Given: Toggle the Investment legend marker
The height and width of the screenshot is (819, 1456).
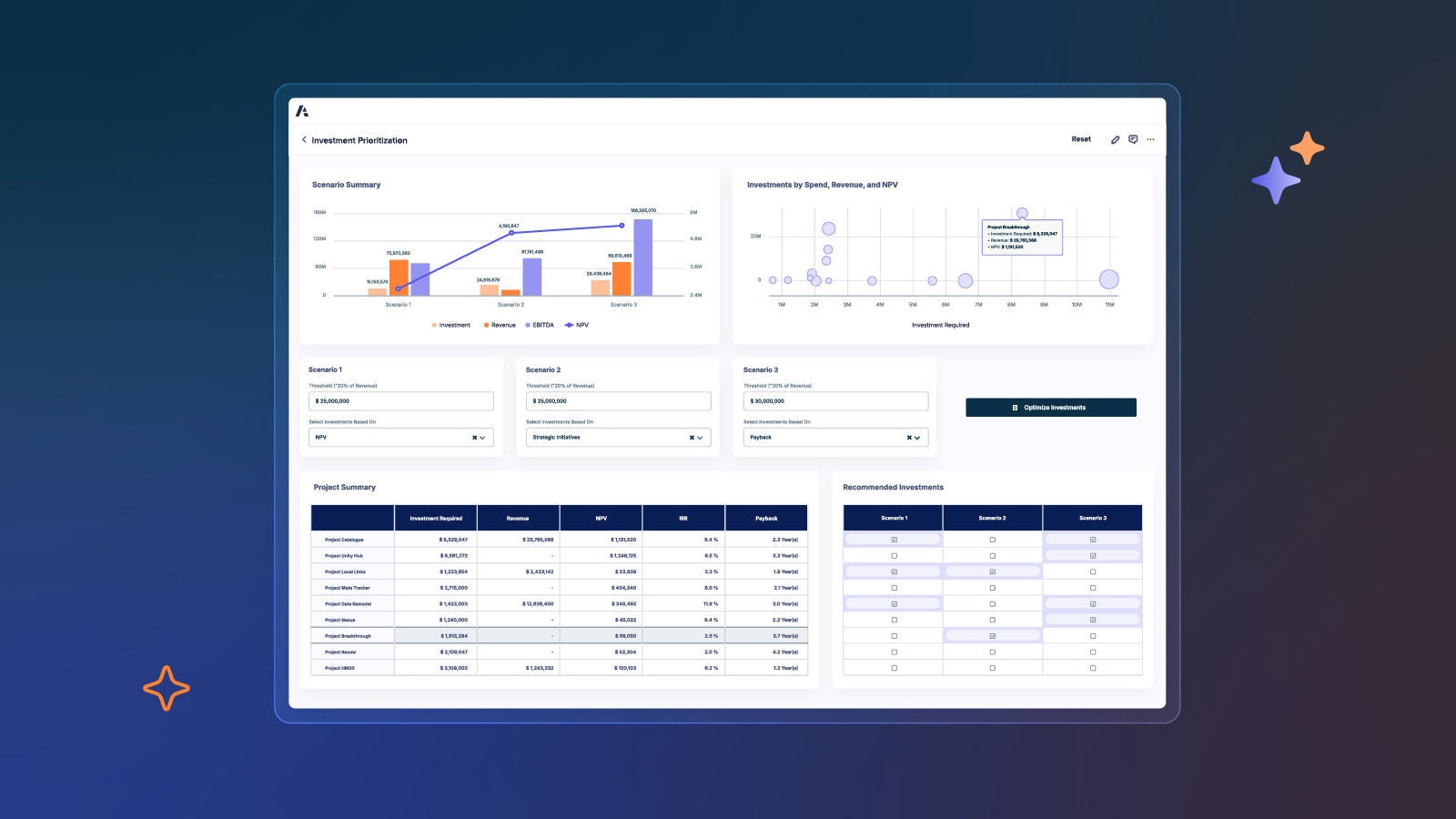Looking at the screenshot, I should (434, 325).
